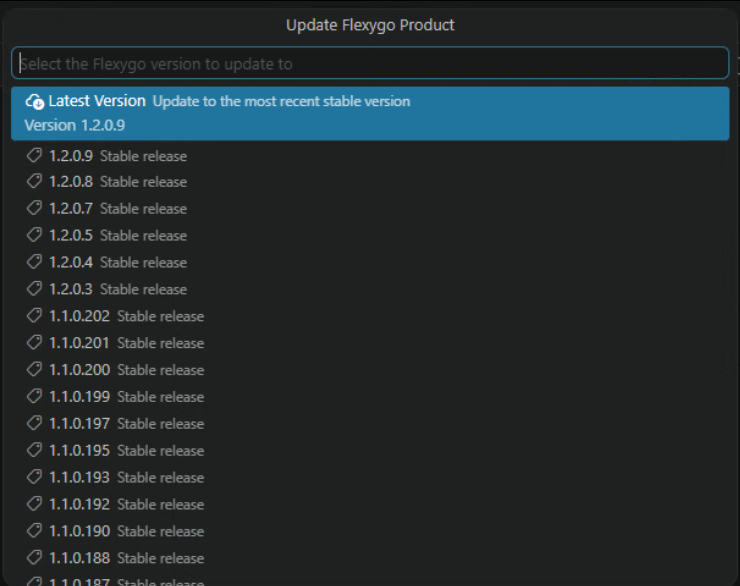Select the Latest Version option
The width and height of the screenshot is (740, 586).
point(370,113)
